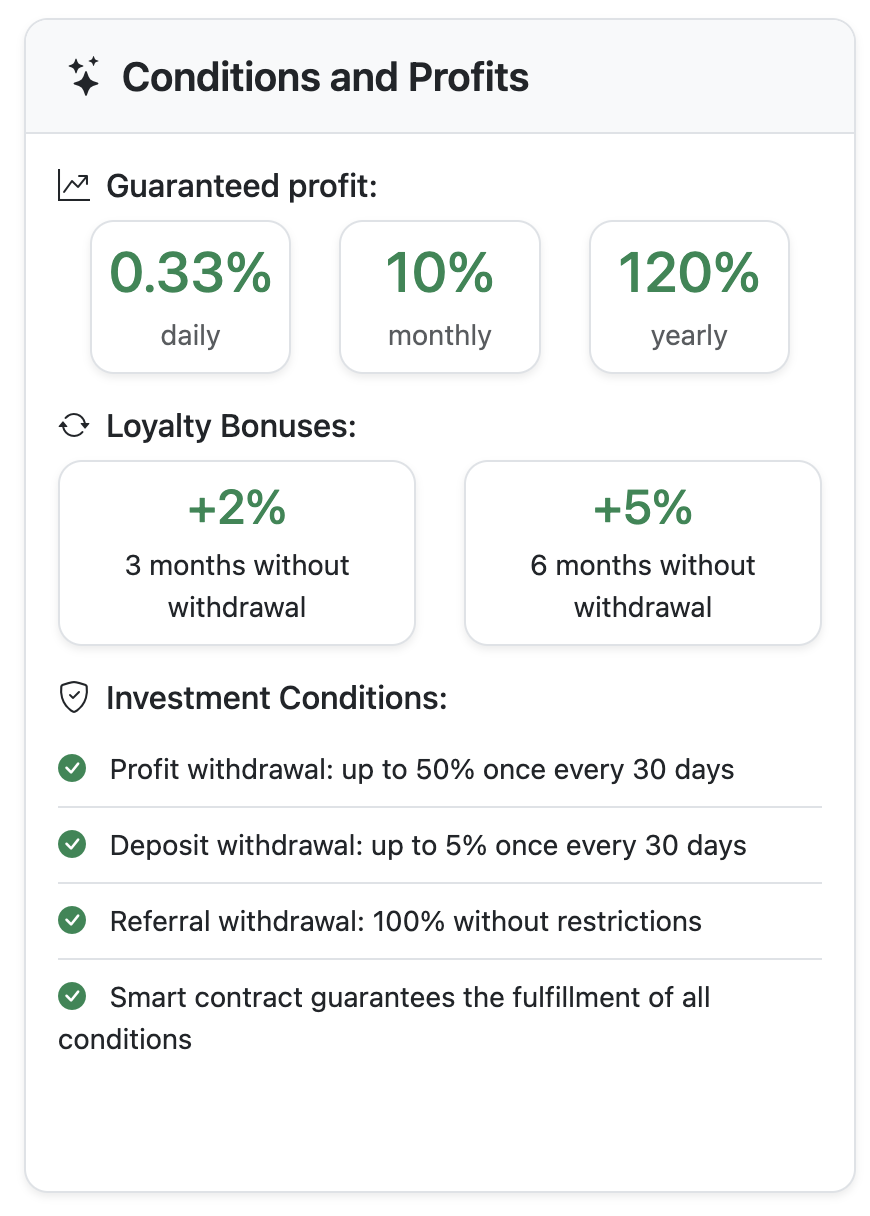Select the 10% monthly profit card

click(x=440, y=297)
